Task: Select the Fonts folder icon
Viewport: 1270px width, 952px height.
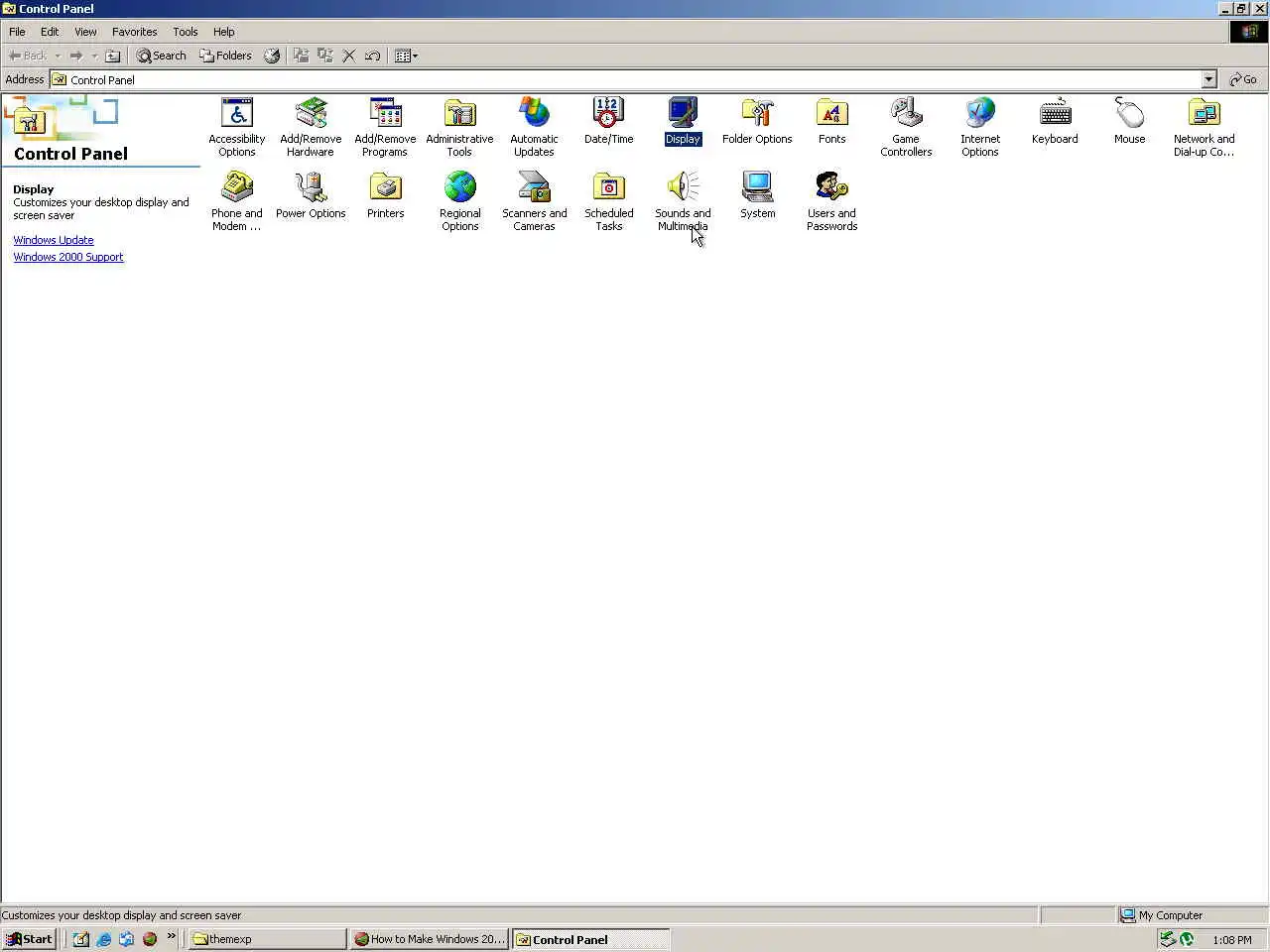Action: 831,121
